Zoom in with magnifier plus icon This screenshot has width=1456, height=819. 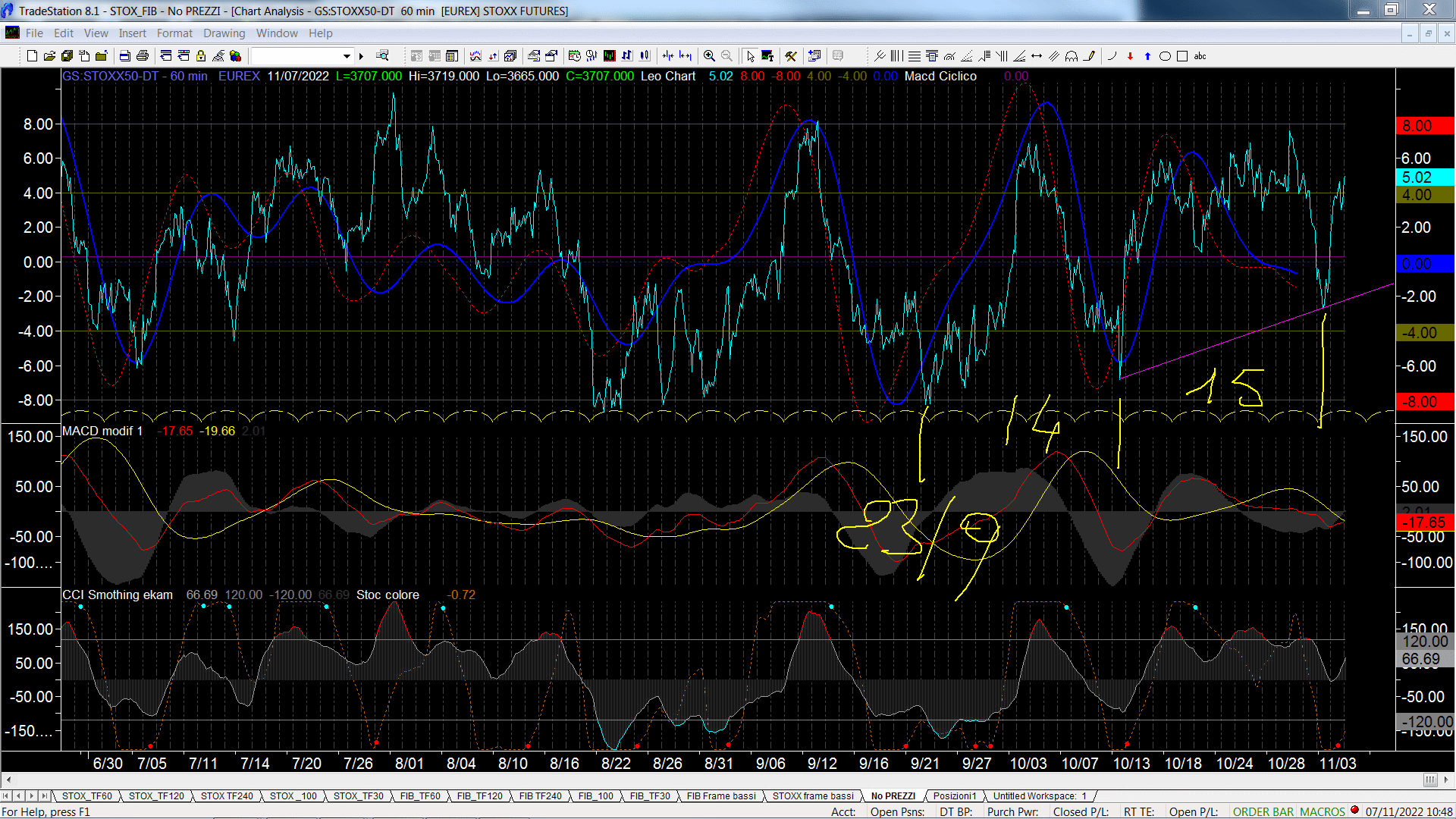click(x=709, y=56)
